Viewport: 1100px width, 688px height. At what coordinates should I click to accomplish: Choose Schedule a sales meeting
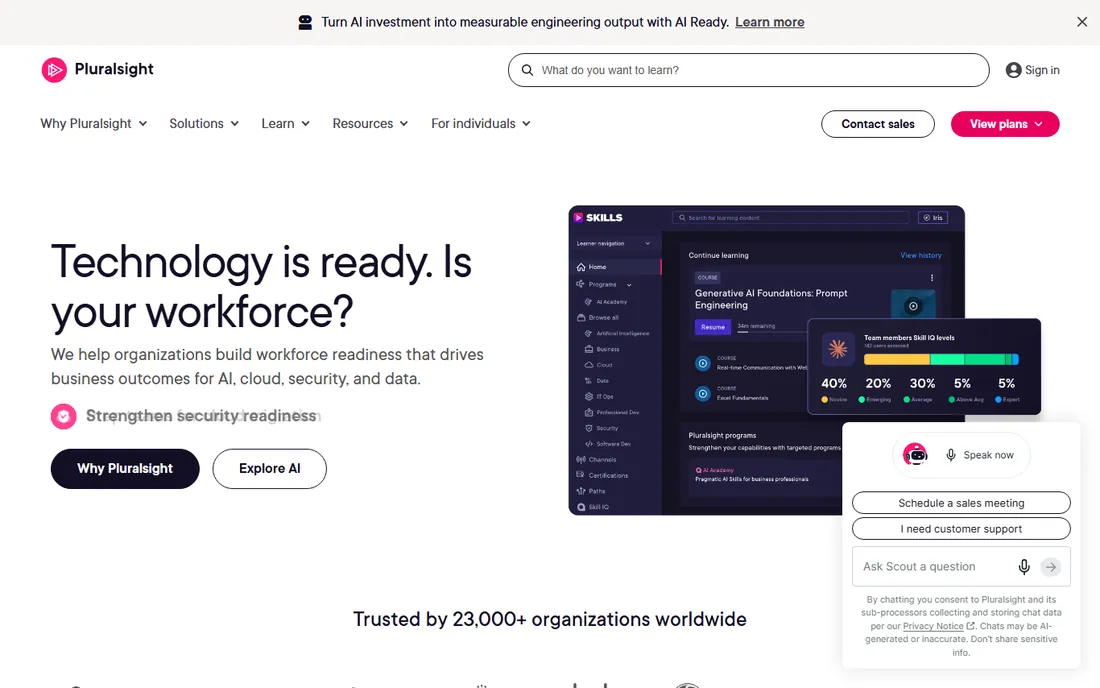[x=961, y=503]
